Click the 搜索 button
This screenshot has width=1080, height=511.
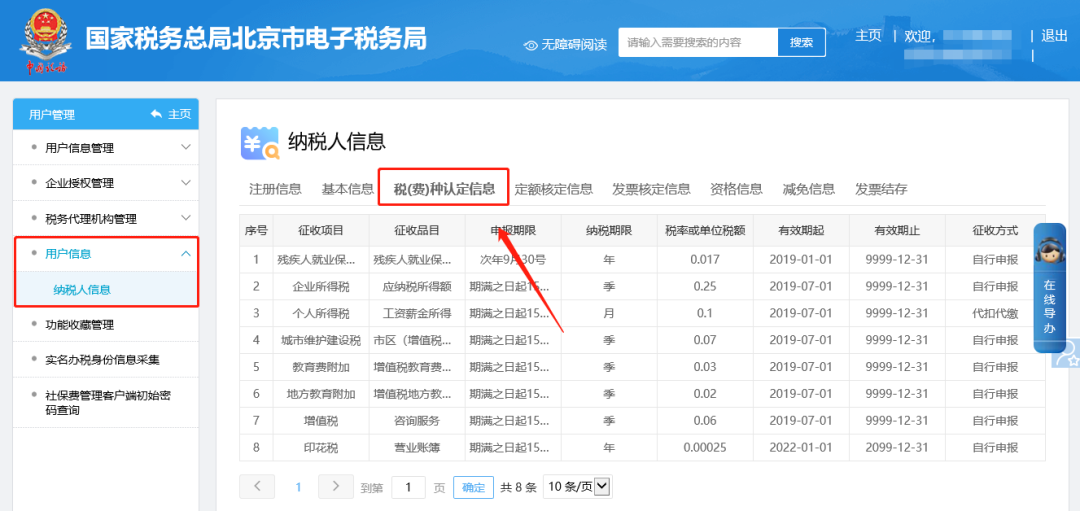[x=802, y=43]
